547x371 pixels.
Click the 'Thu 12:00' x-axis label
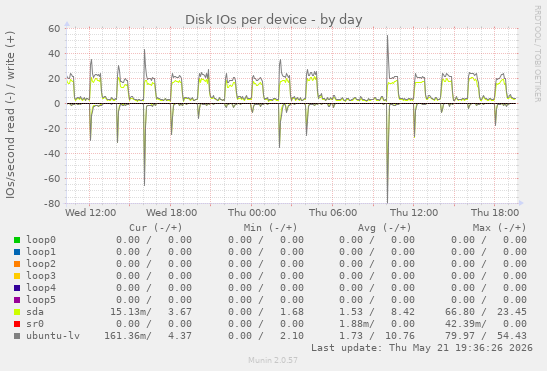click(414, 213)
